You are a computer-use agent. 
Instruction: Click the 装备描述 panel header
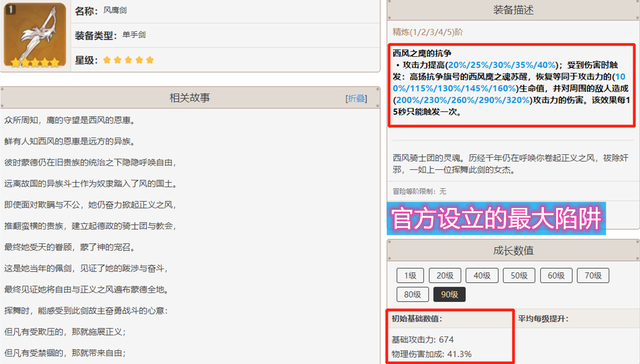[513, 10]
